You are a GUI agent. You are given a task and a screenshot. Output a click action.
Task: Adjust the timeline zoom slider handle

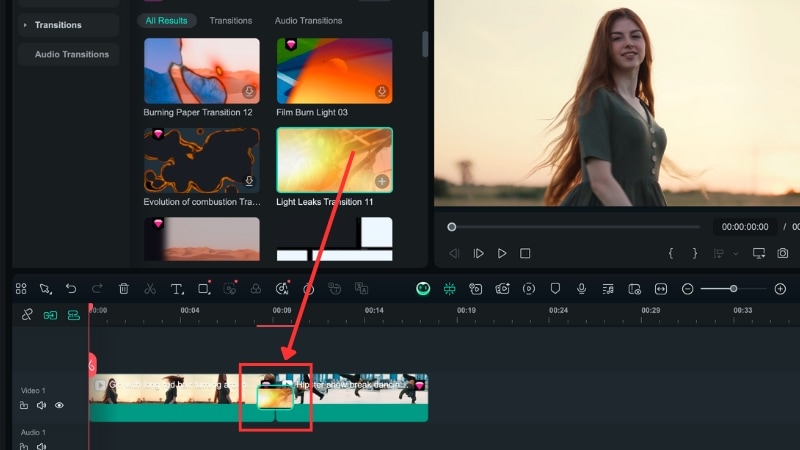click(x=733, y=289)
